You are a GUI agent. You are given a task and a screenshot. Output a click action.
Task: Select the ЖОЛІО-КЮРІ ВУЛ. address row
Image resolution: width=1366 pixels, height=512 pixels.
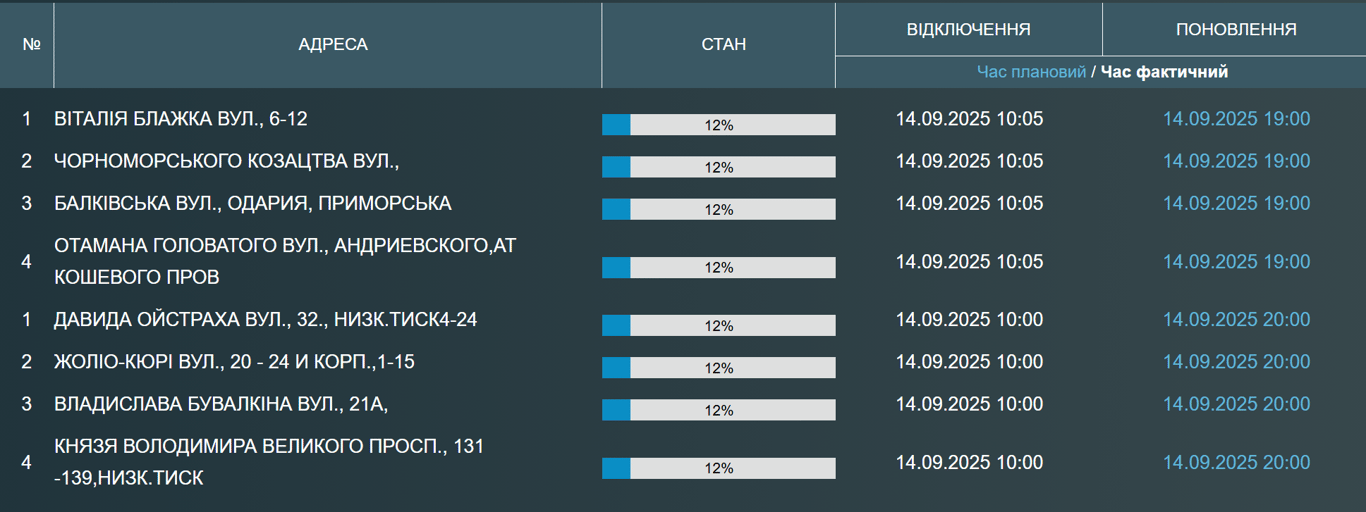tap(234, 362)
